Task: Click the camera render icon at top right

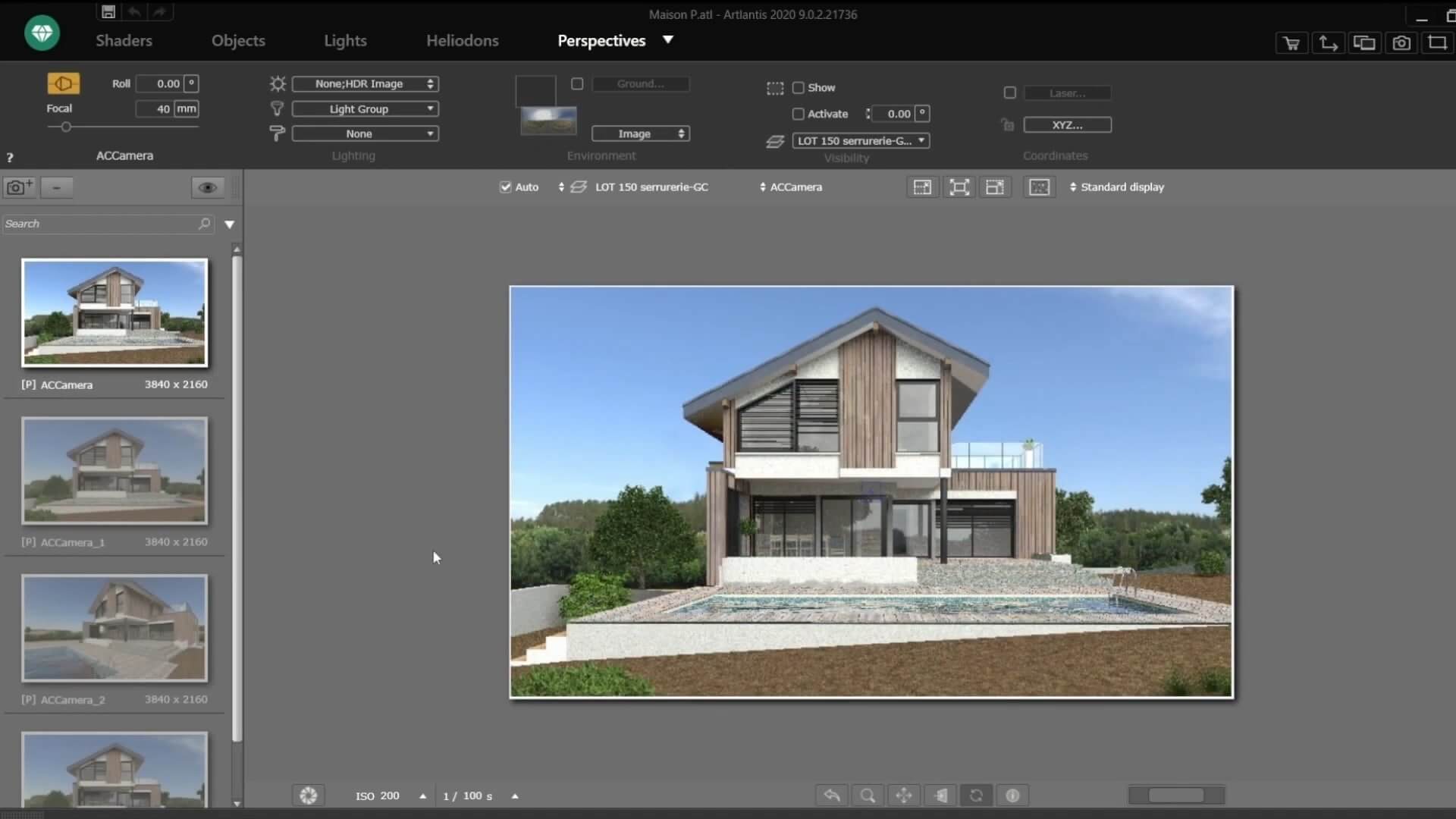Action: (1401, 43)
